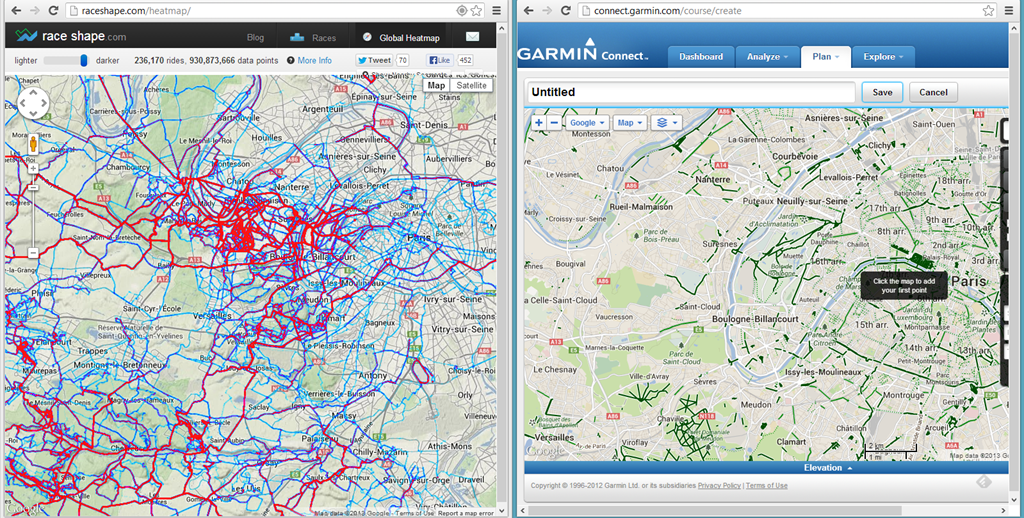The image size is (1024, 518).
Task: Zoom in on the raceshape heatmap
Action: click(33, 169)
